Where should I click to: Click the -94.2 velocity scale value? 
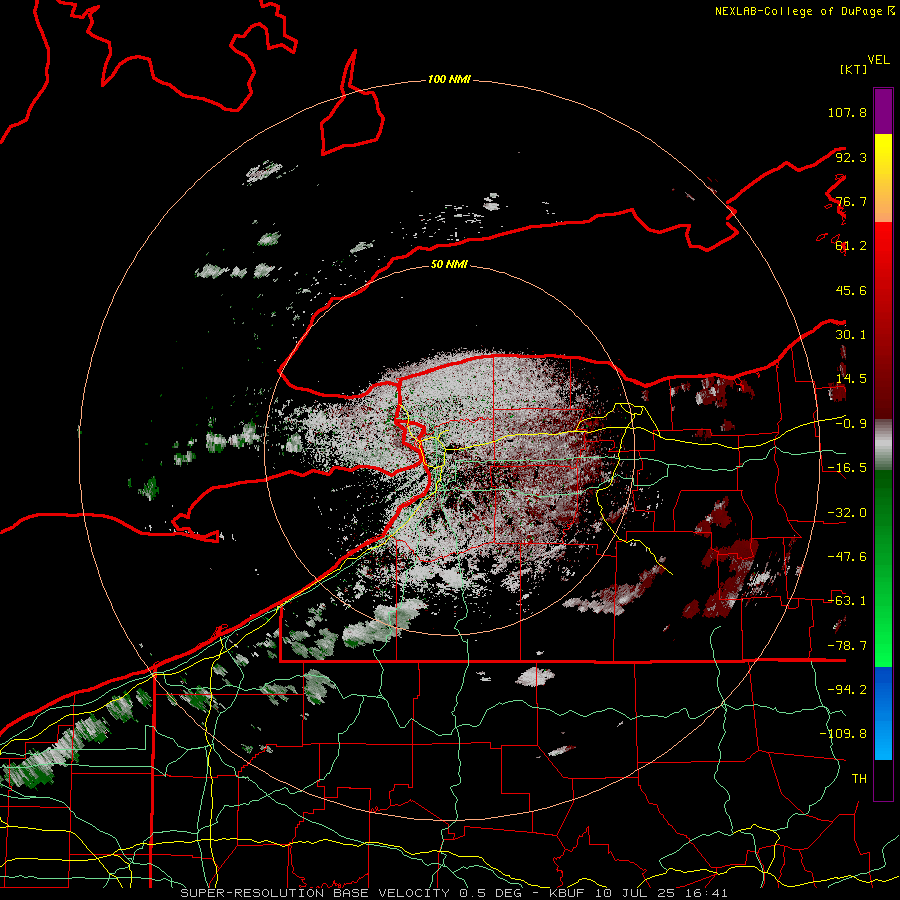pos(847,690)
